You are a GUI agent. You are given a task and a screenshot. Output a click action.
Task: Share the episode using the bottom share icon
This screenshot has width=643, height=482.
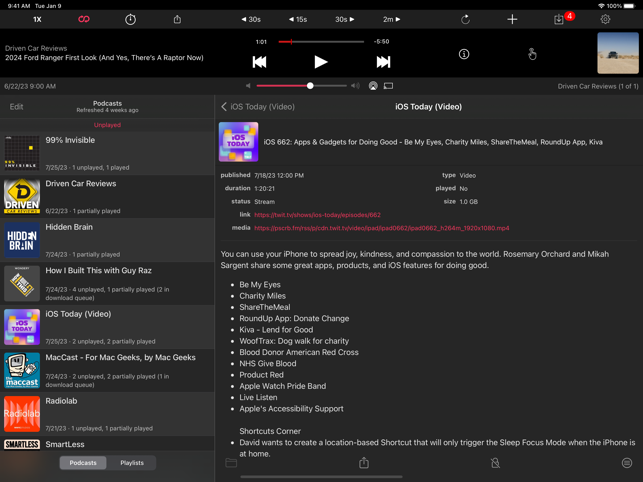[x=364, y=463]
